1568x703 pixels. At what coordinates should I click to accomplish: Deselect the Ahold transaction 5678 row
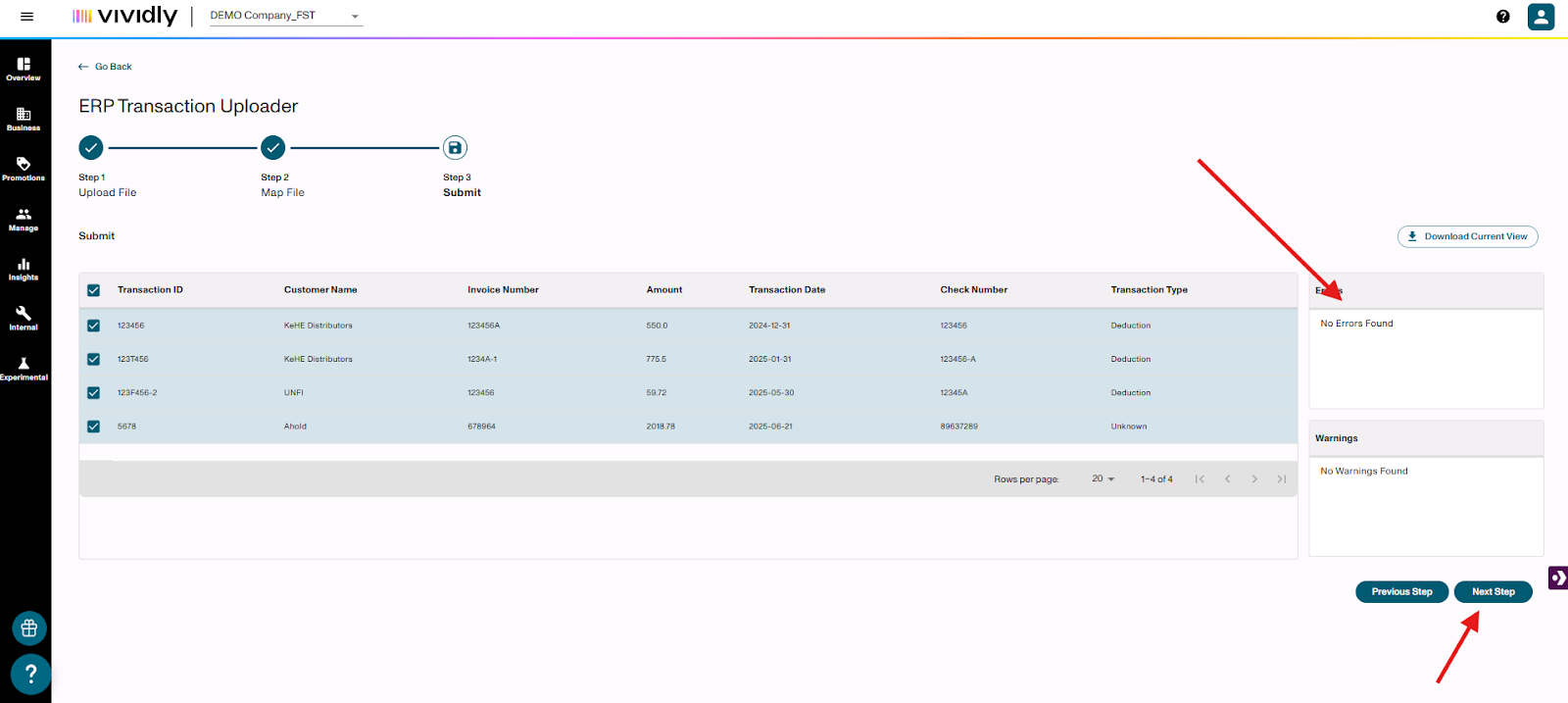pos(94,427)
